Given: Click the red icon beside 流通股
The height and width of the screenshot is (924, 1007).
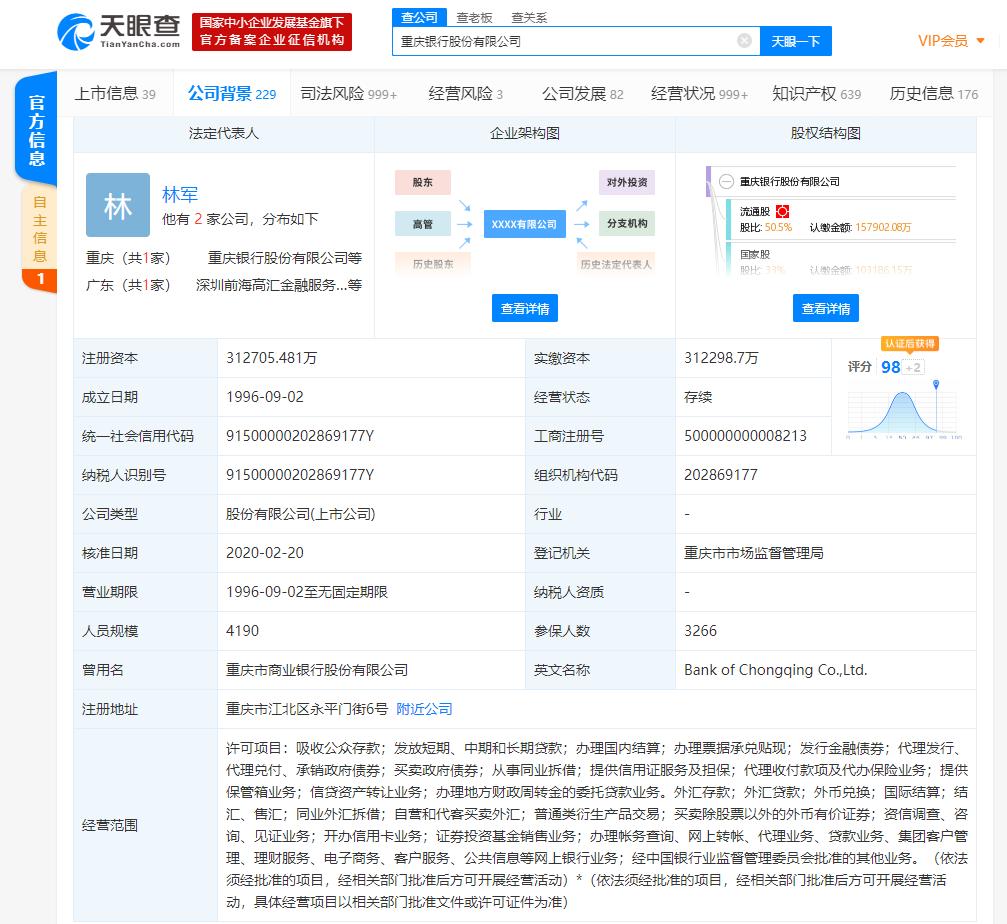Looking at the screenshot, I should coord(783,212).
